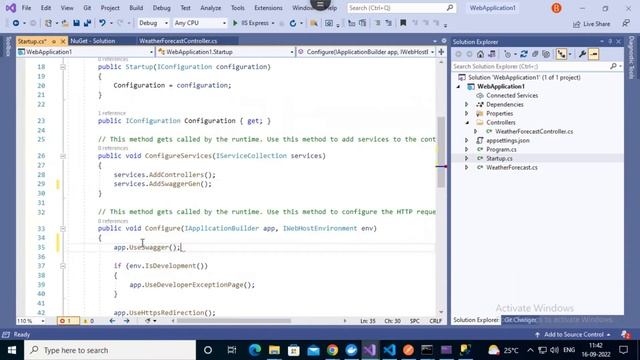Click the Save file icon in toolbar
640x360 pixels.
pos(76,23)
